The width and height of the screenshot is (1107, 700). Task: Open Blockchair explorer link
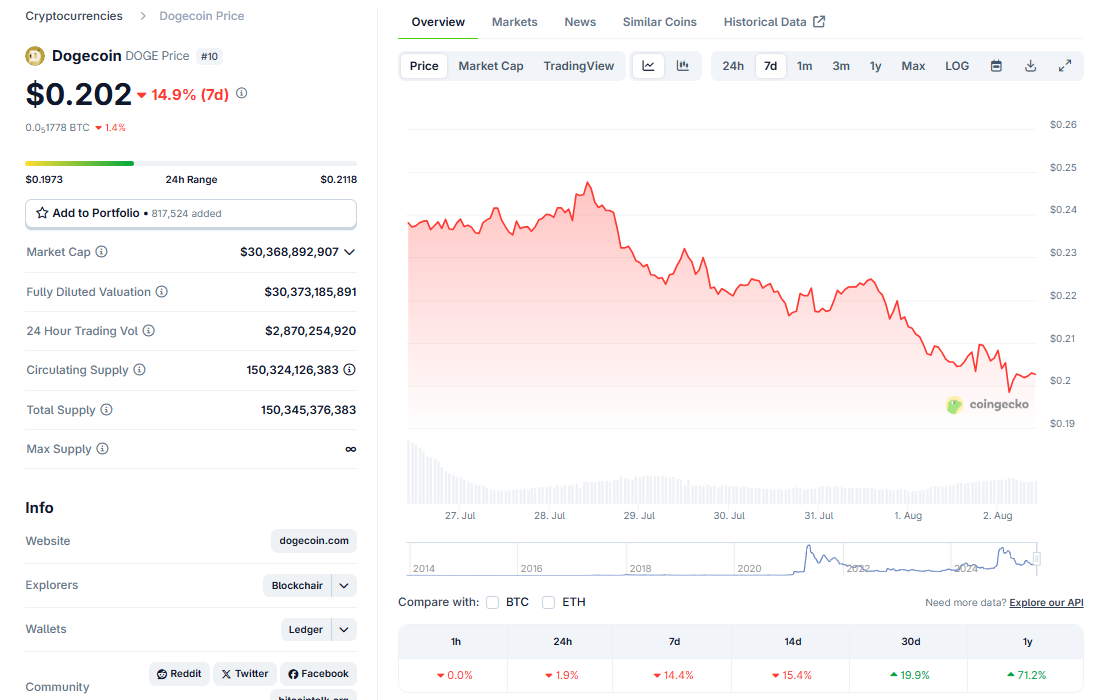[x=297, y=586]
